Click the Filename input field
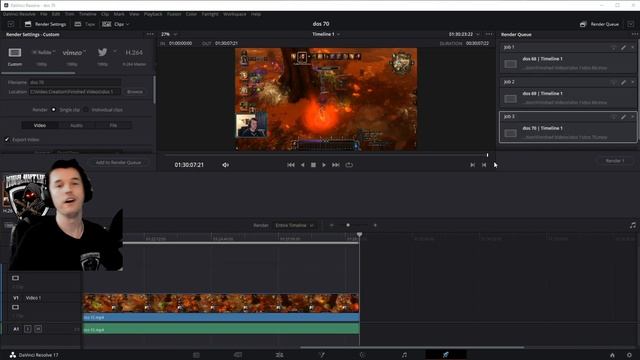The width and height of the screenshot is (640, 360). pos(75,82)
